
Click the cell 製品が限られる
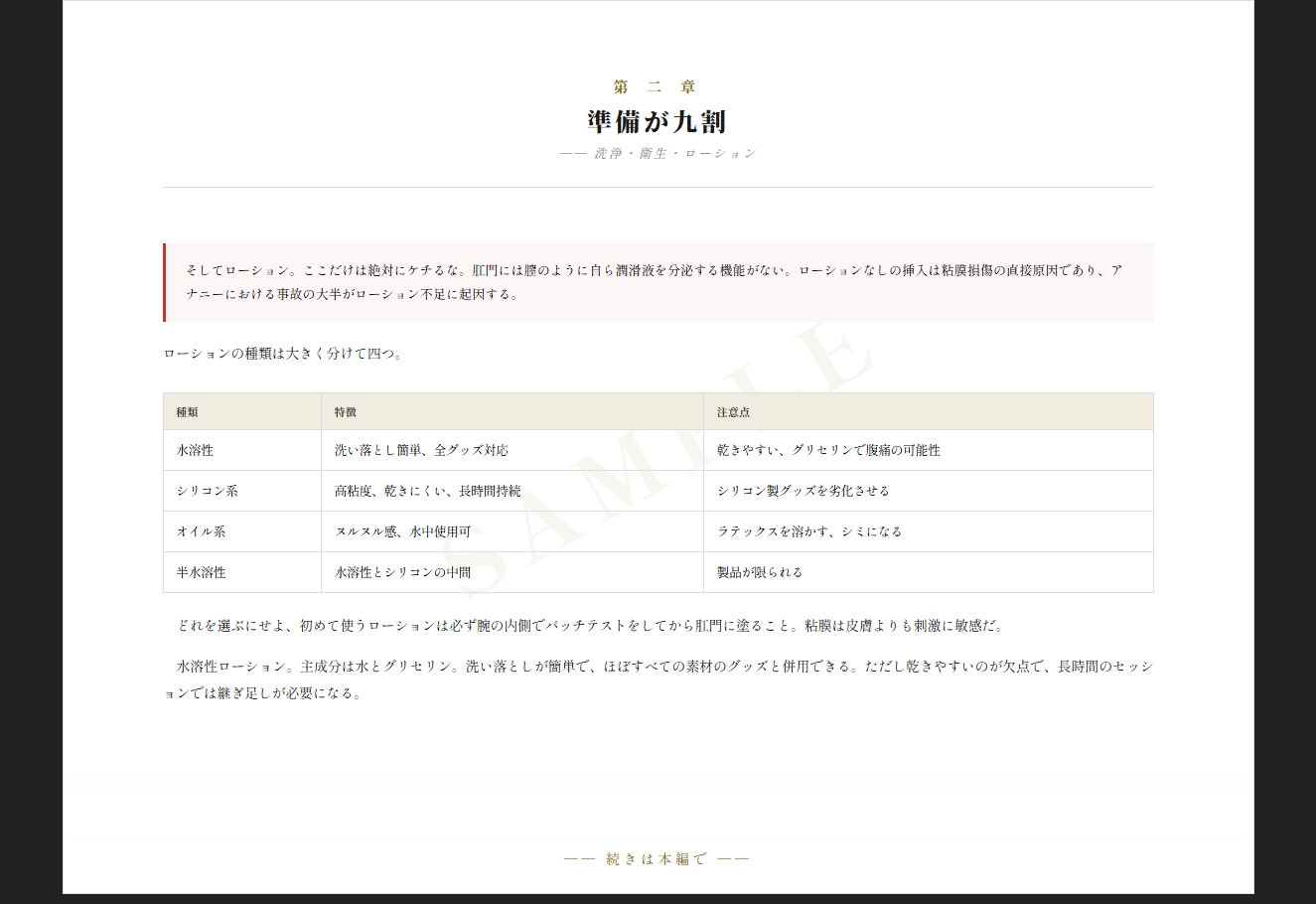pos(760,572)
